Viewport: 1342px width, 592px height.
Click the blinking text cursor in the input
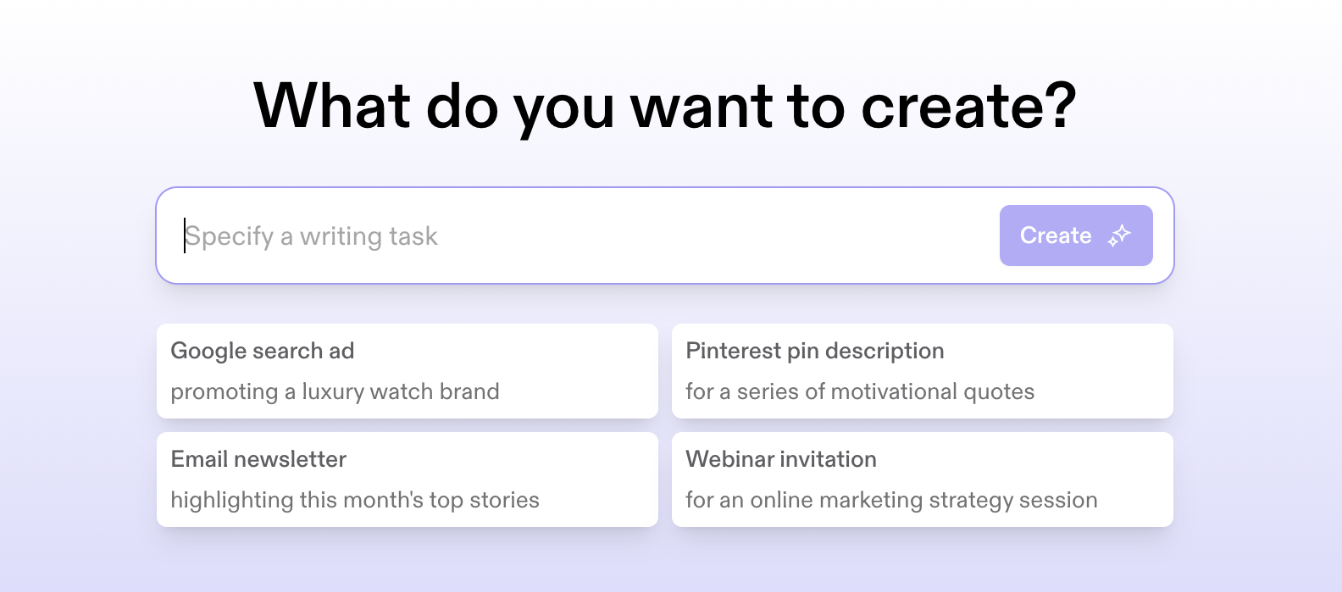[185, 236]
